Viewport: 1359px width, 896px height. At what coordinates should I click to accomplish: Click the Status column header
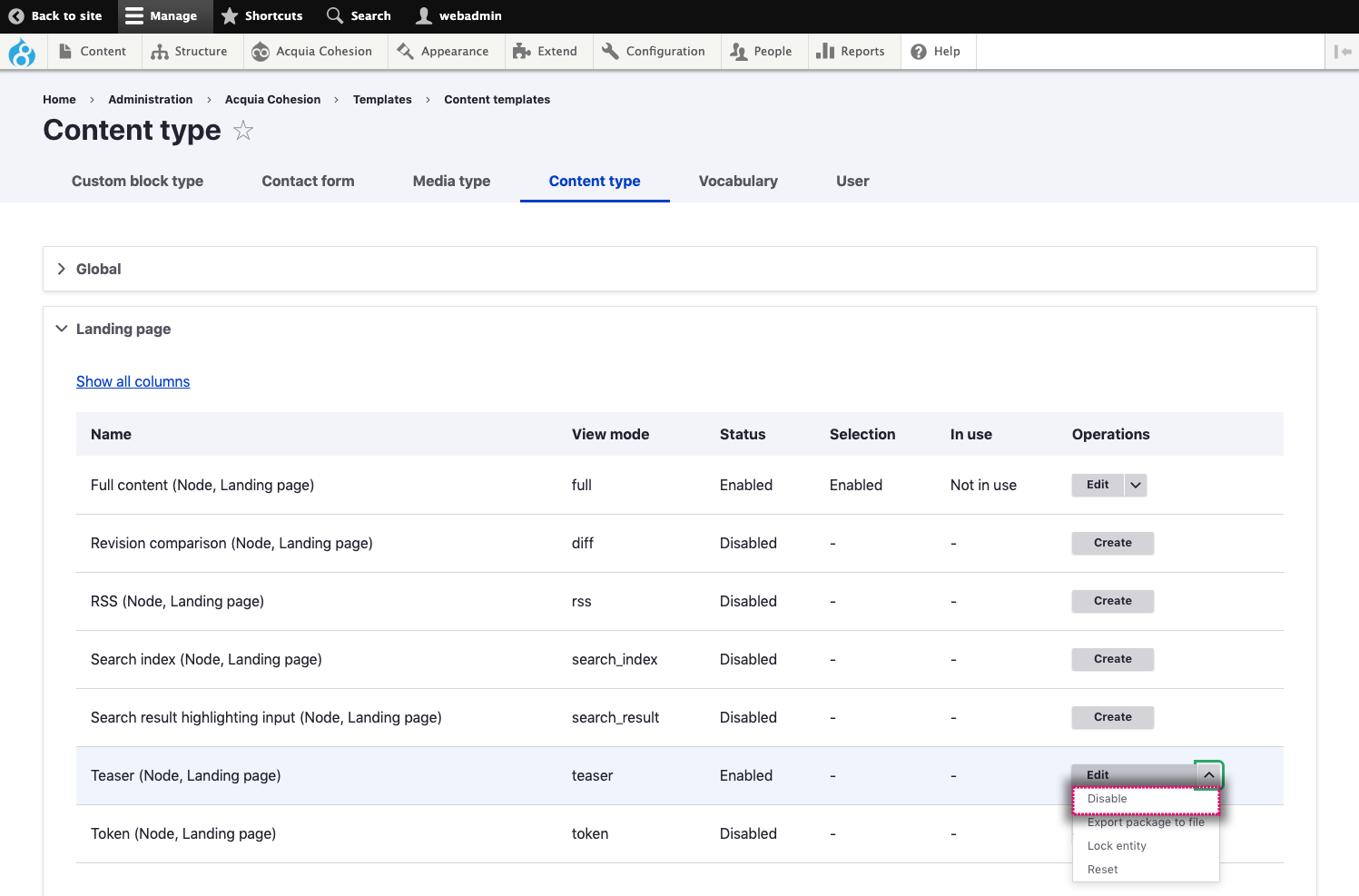[x=743, y=435]
